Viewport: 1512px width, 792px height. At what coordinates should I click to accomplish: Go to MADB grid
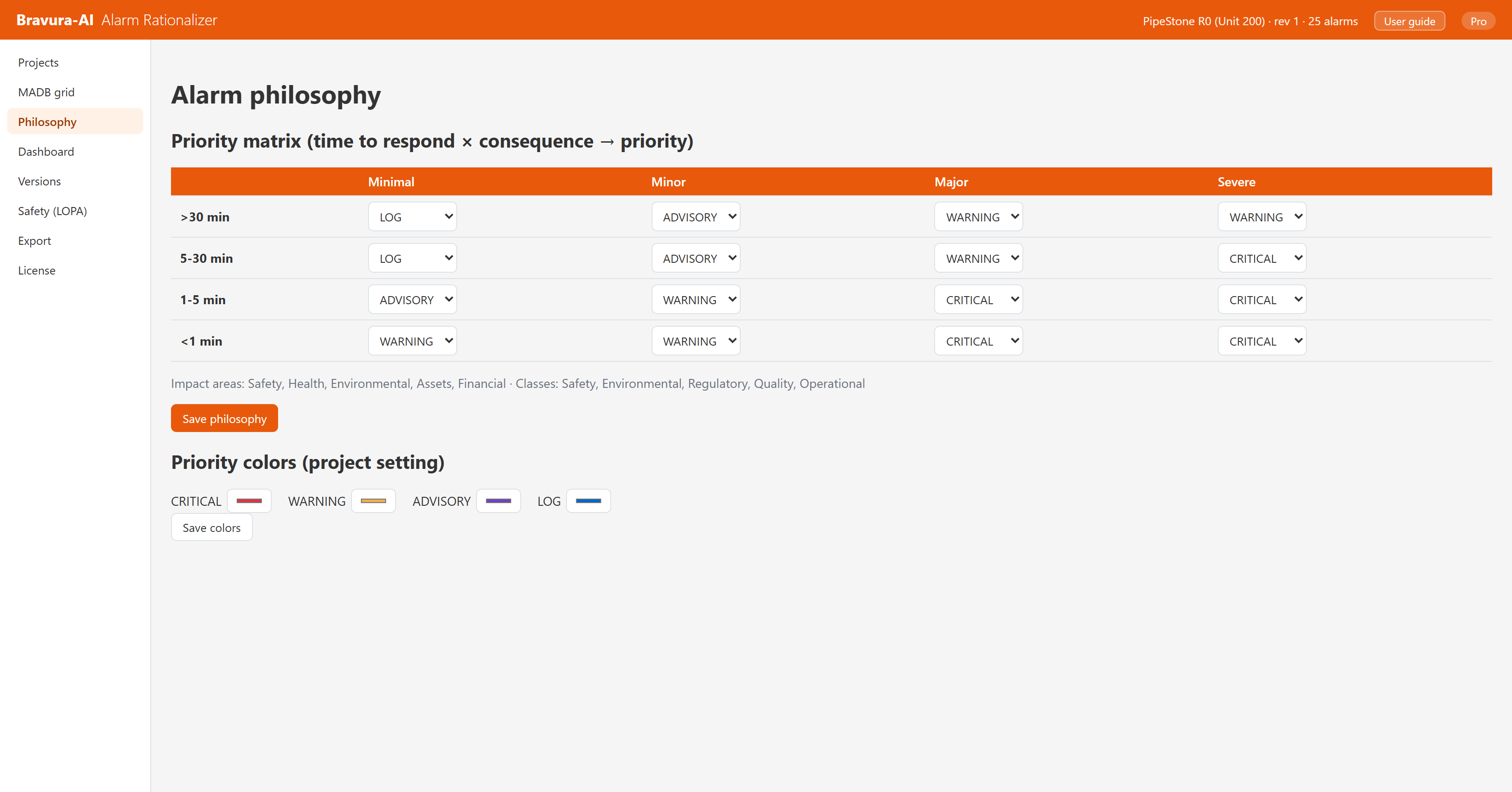75,92
